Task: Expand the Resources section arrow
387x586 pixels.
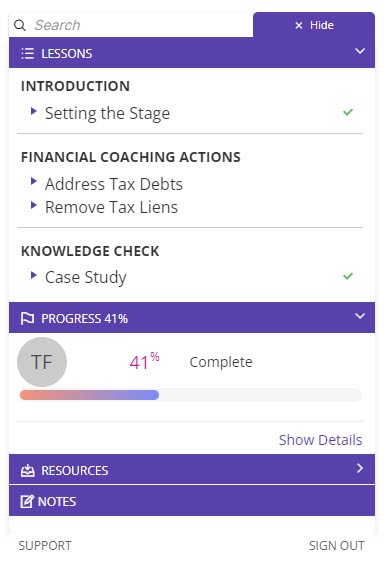Action: 360,468
